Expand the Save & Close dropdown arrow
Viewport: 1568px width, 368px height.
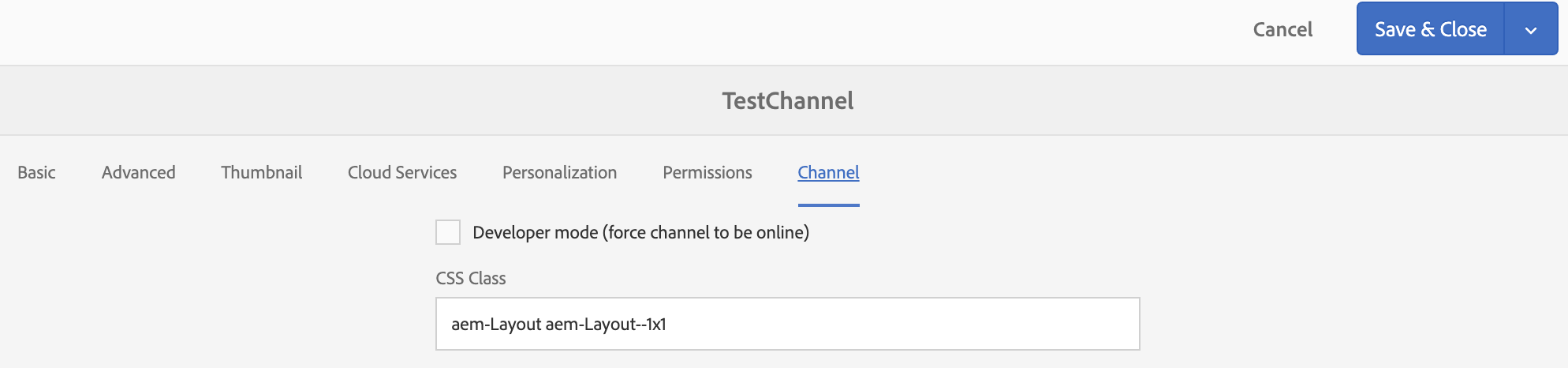(1531, 31)
